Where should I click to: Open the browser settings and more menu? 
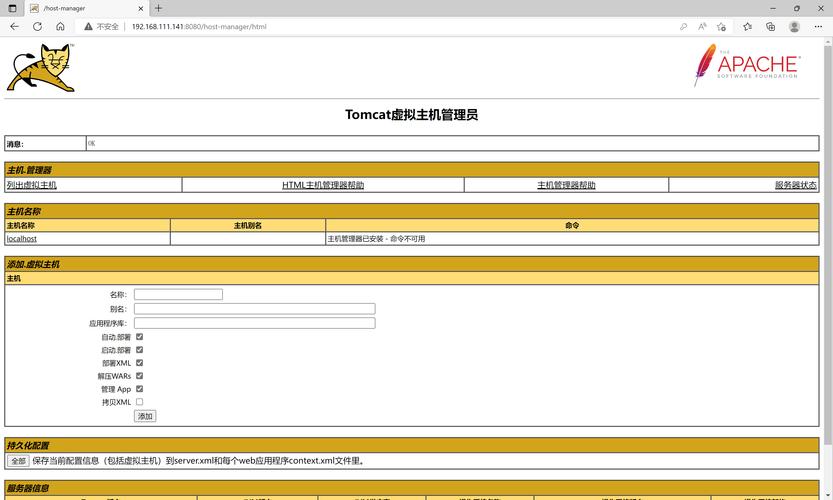point(818,27)
